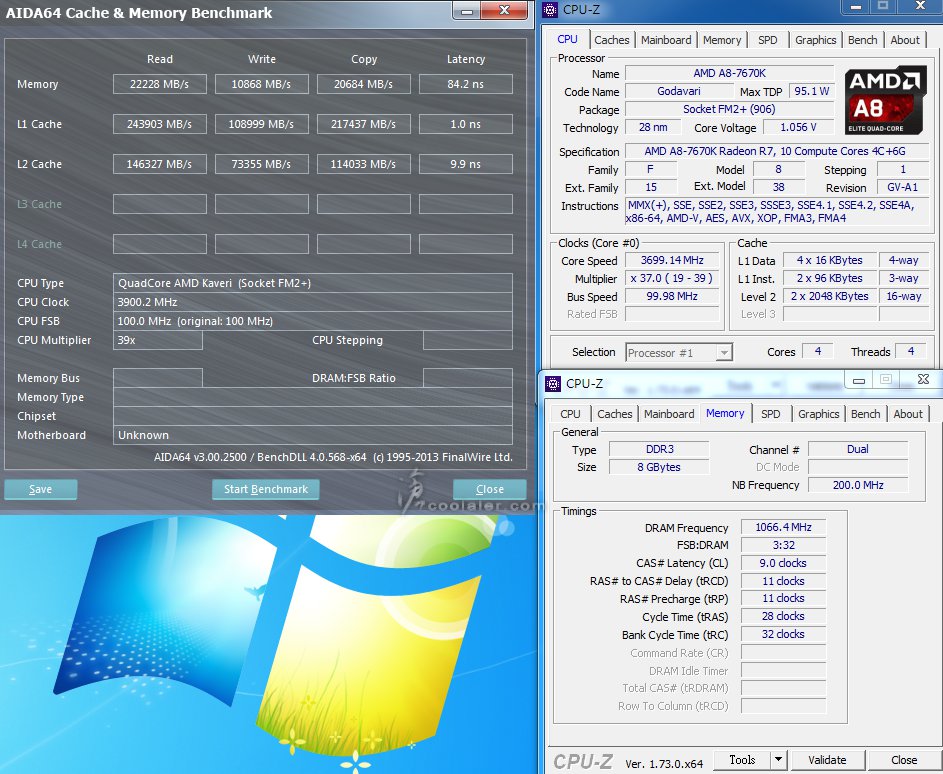Minimize the AIDA64 benchmark window
The width and height of the screenshot is (943, 774).
pyautogui.click(x=467, y=11)
